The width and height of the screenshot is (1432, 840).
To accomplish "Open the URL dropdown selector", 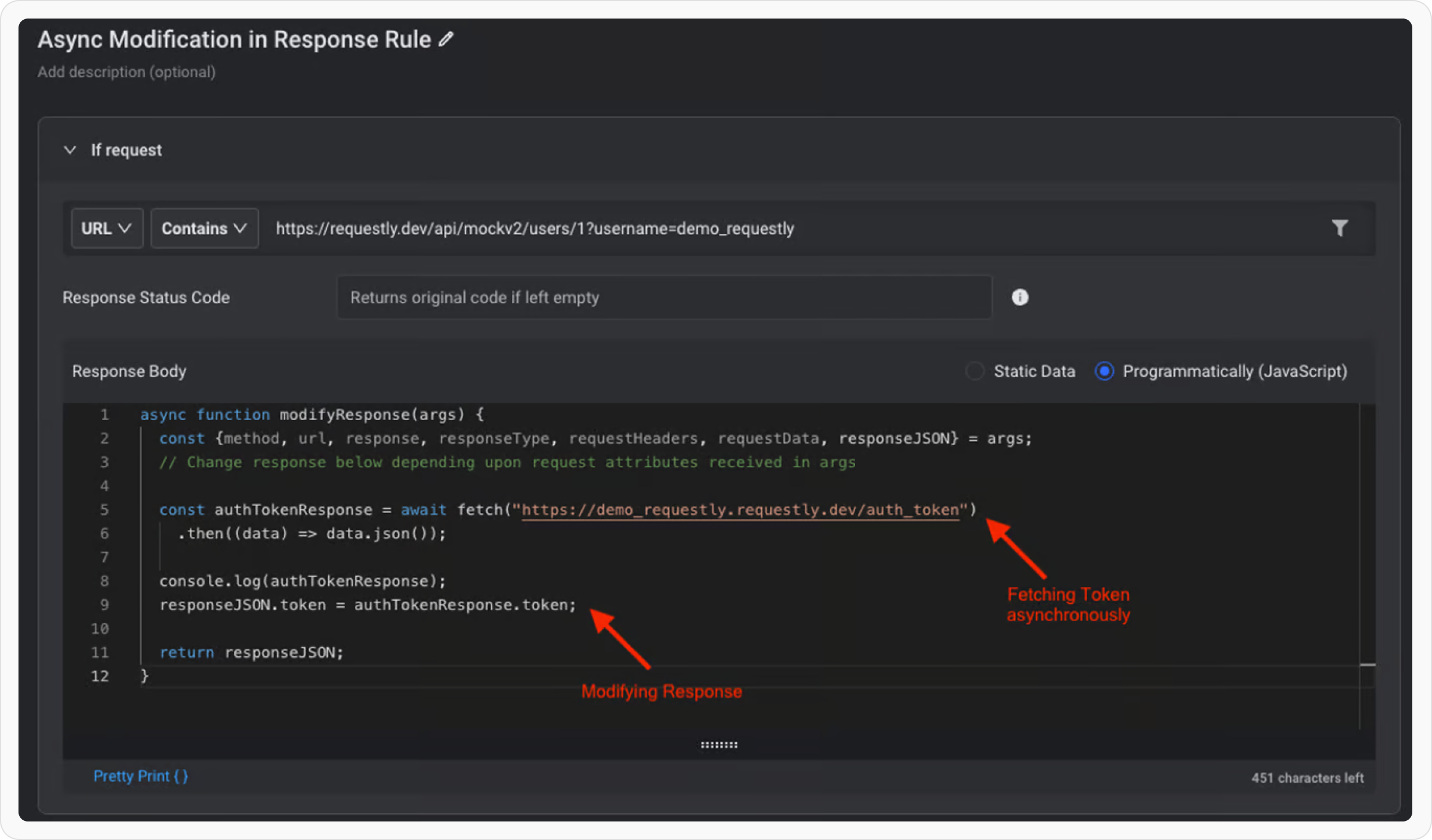I will pyautogui.click(x=107, y=228).
